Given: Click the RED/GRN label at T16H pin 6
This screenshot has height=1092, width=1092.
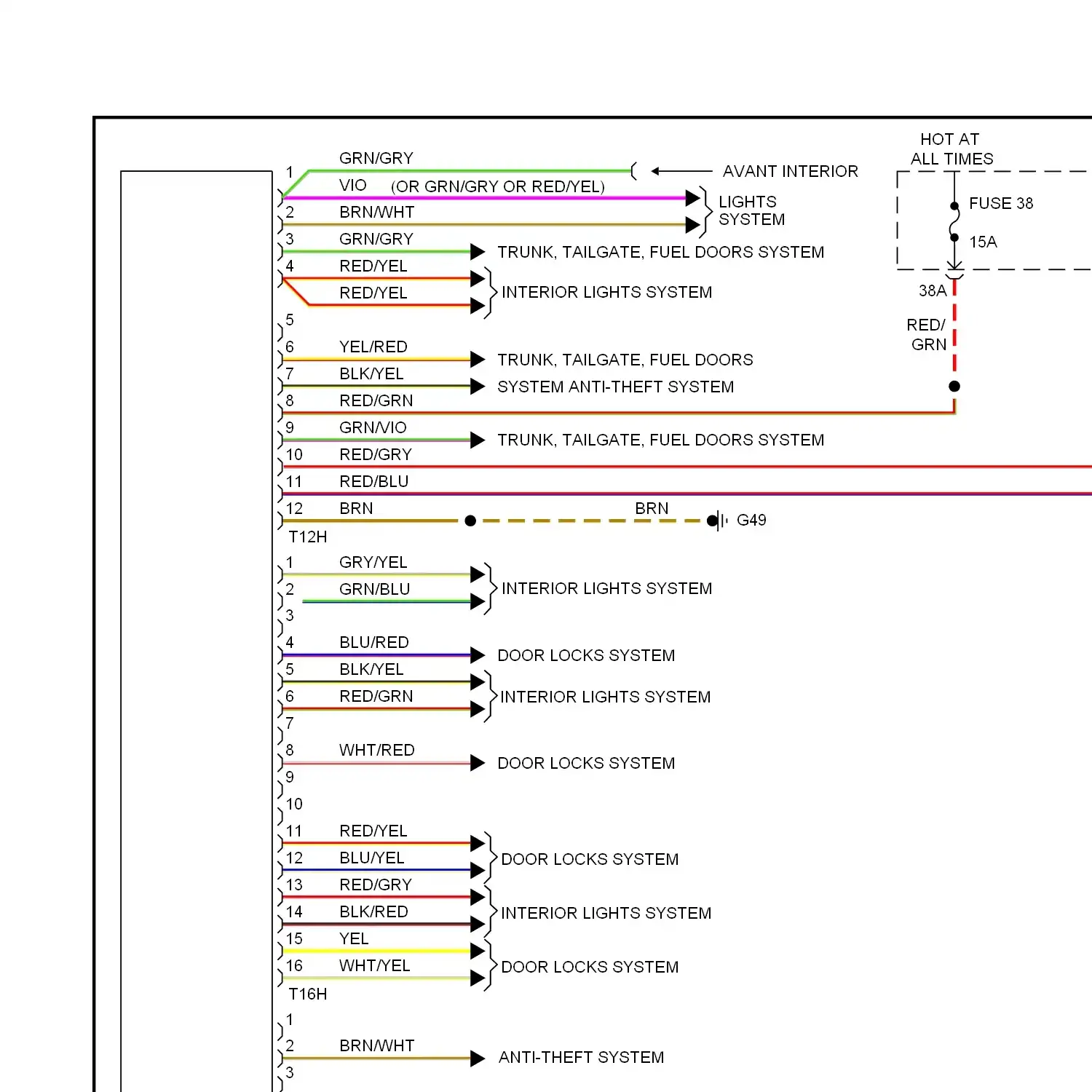Looking at the screenshot, I should [376, 696].
